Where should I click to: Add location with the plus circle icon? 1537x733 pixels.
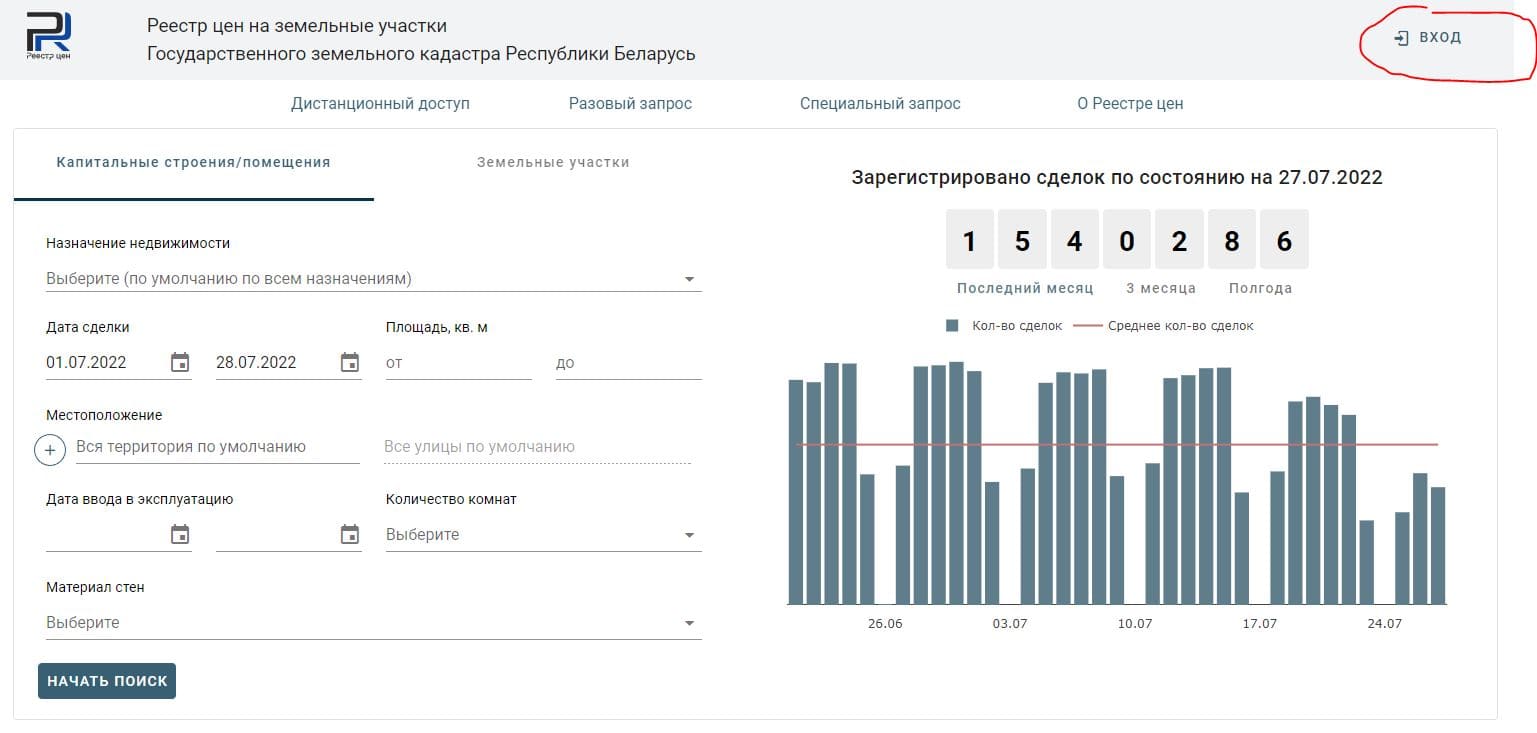click(x=50, y=450)
